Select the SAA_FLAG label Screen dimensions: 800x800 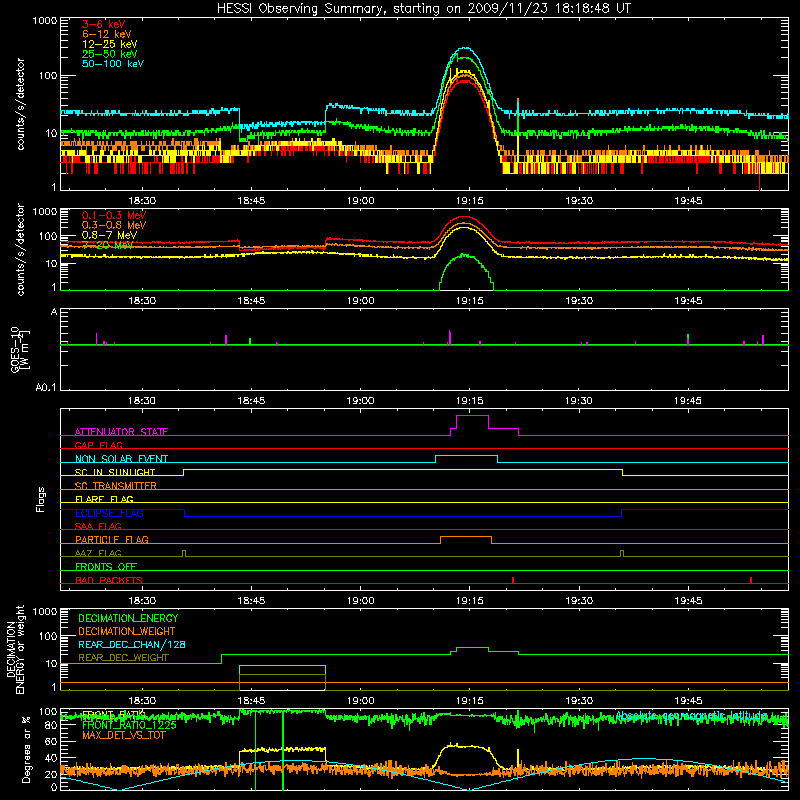click(98, 526)
